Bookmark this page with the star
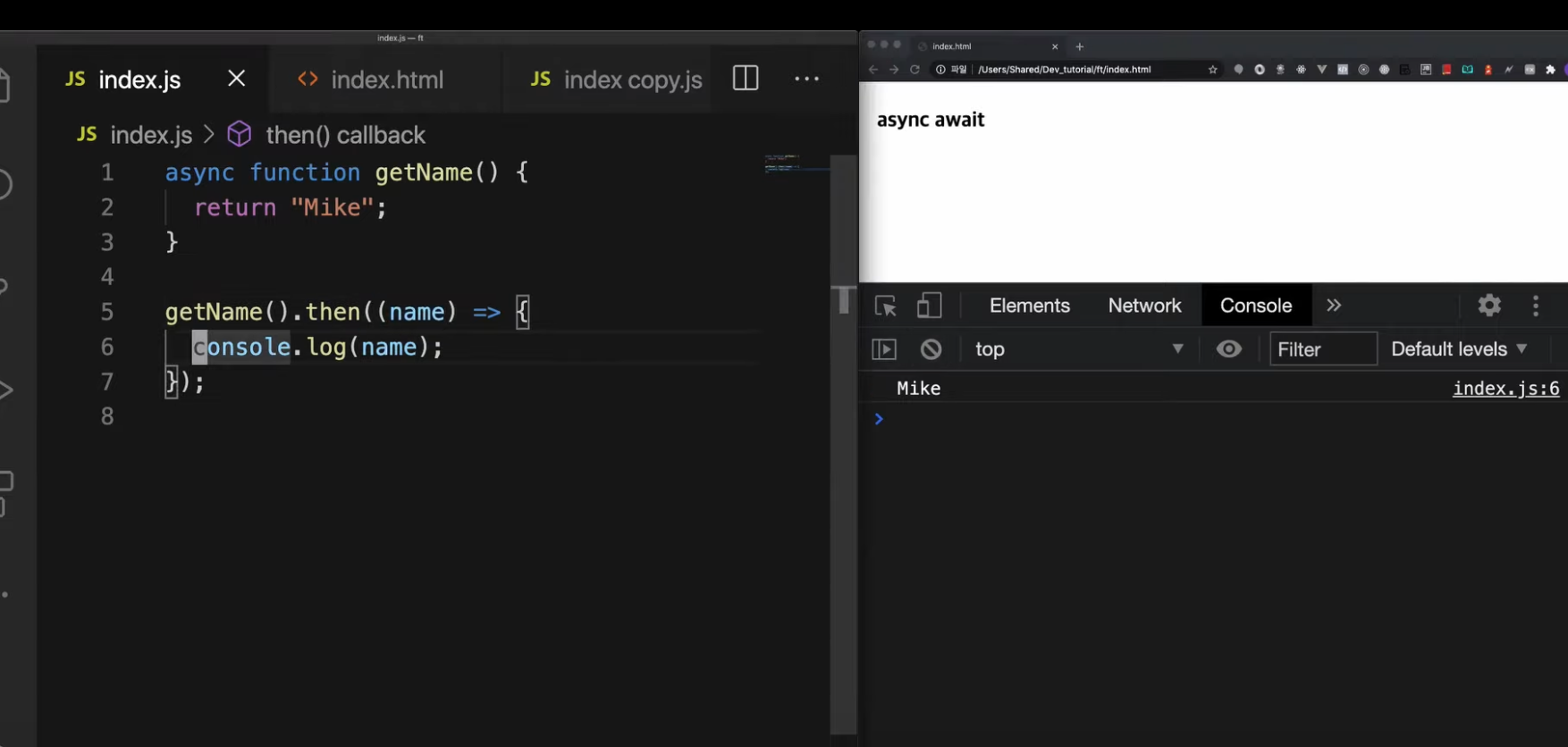This screenshot has width=1568, height=747. pyautogui.click(x=1213, y=70)
